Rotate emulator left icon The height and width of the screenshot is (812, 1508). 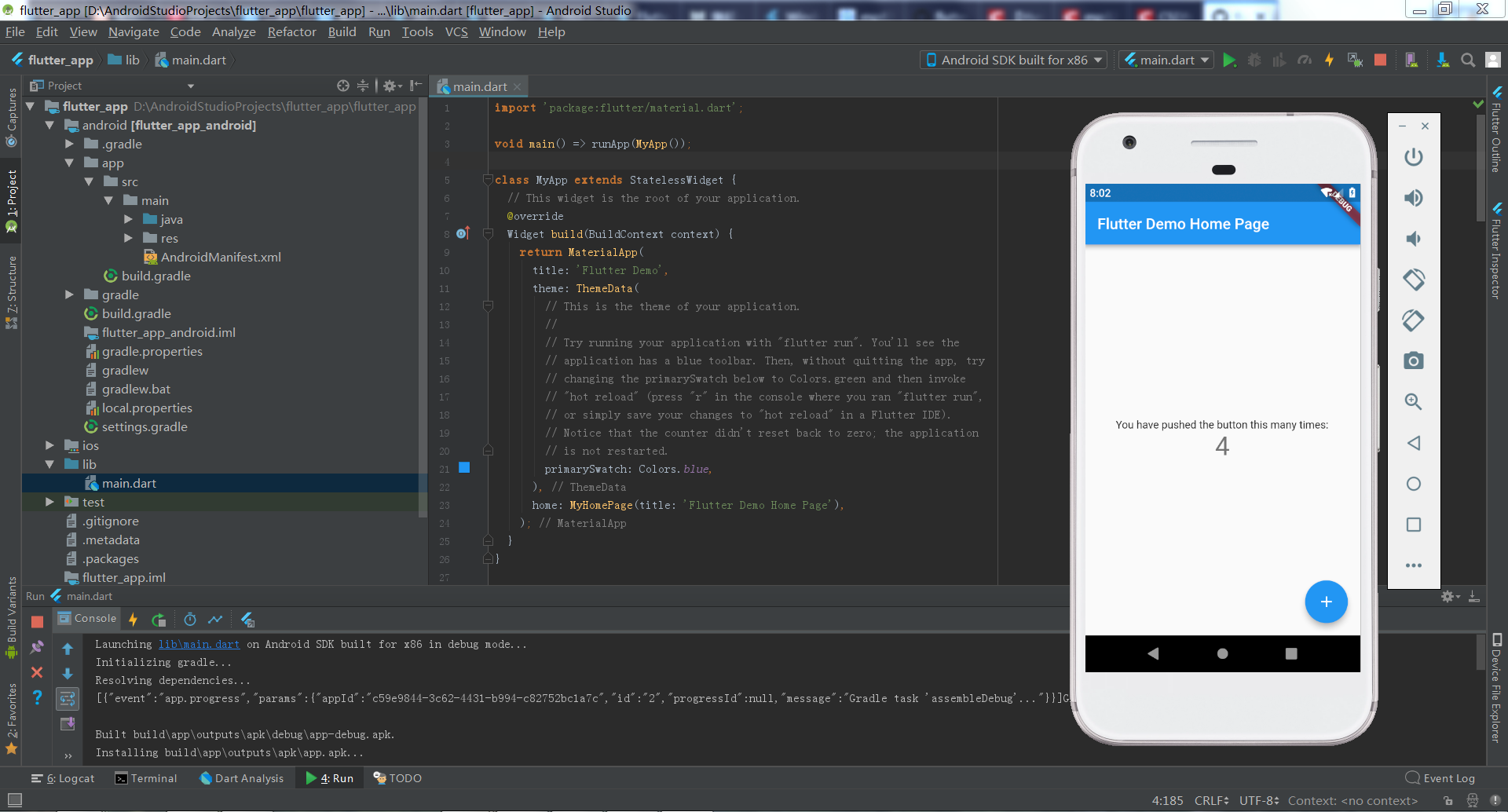click(x=1413, y=280)
